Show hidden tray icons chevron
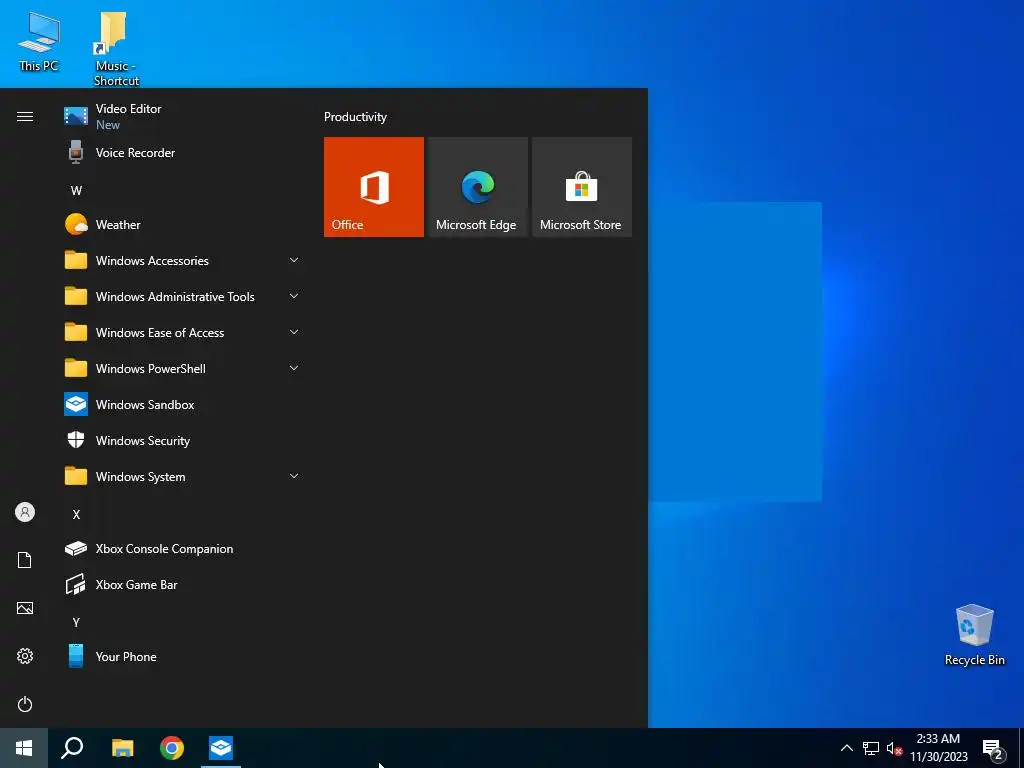 (846, 748)
